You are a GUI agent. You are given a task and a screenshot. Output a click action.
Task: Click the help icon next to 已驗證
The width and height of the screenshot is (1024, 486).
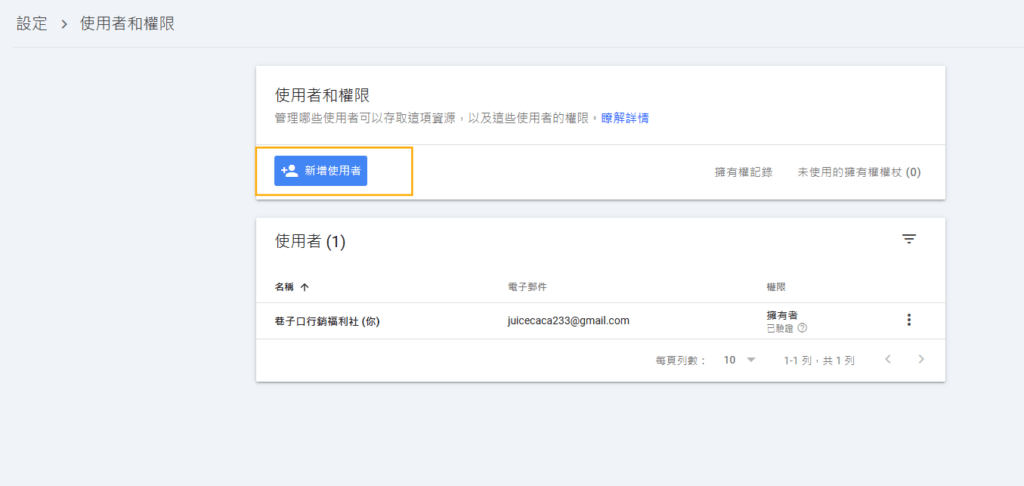[802, 328]
